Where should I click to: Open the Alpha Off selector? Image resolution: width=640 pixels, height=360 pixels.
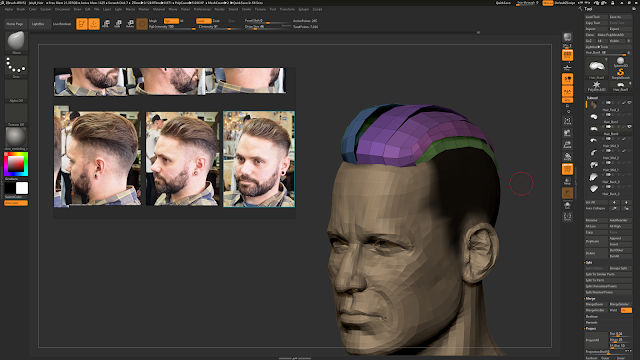pos(16,91)
